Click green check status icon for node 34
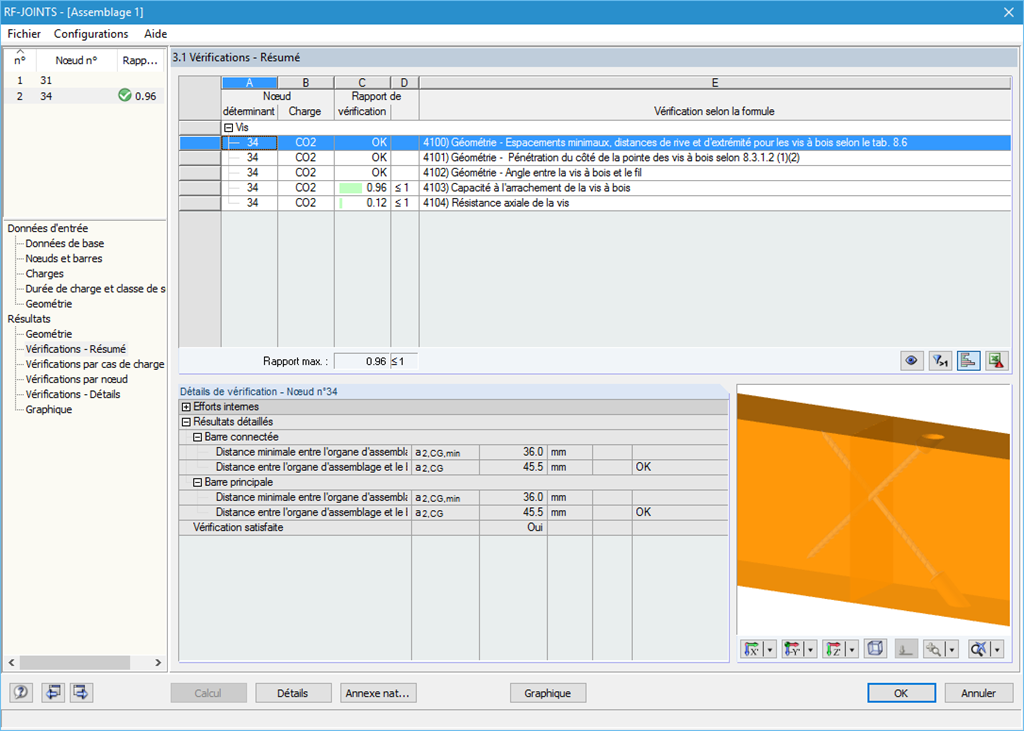The width and height of the screenshot is (1024, 731). click(x=125, y=95)
